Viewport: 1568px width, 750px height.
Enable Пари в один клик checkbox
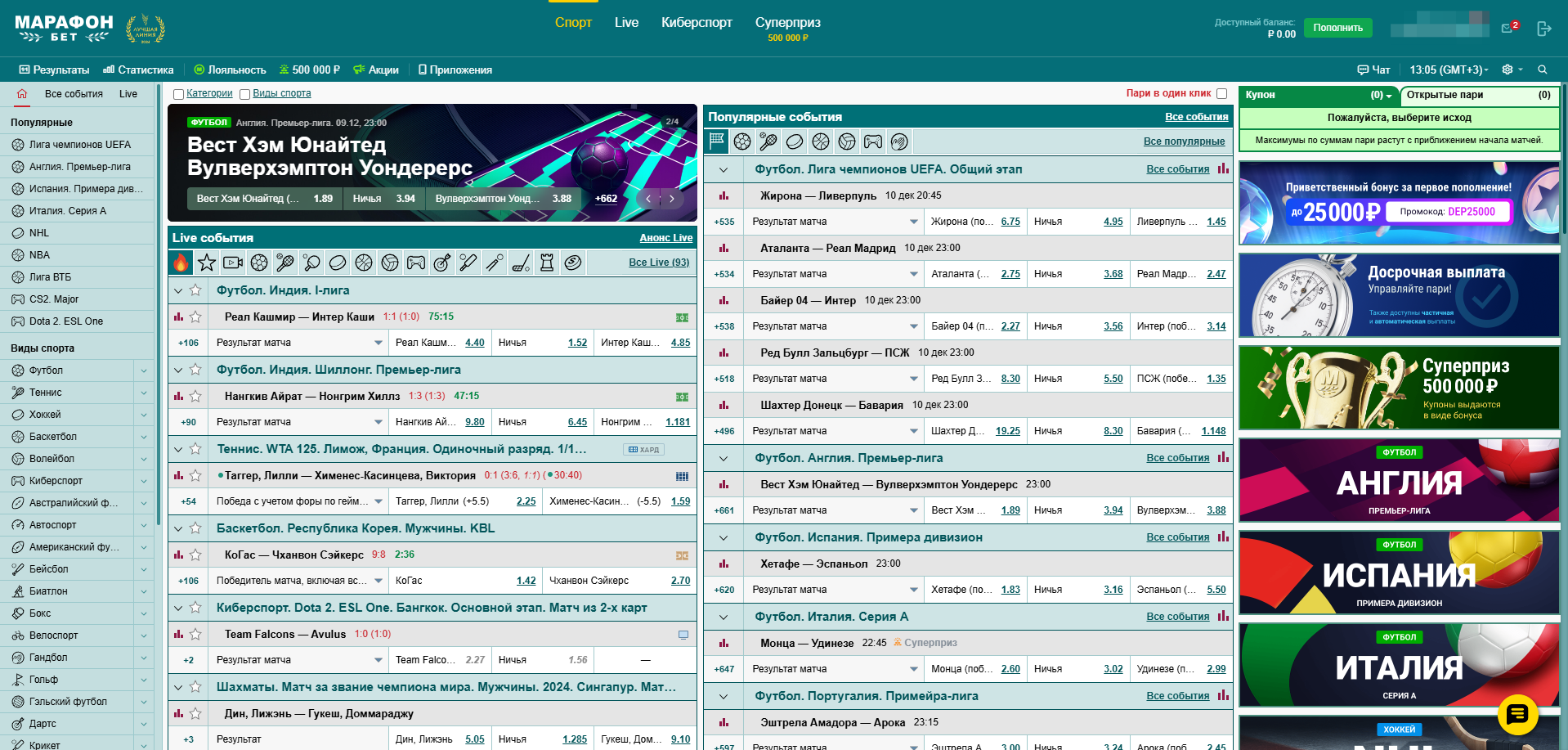click(x=1222, y=93)
